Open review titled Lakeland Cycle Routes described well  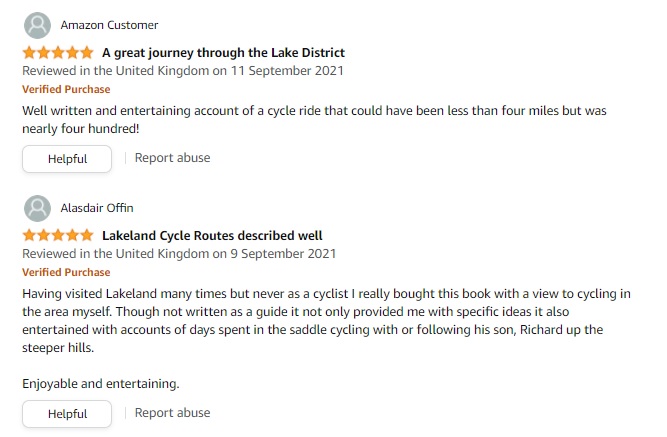coord(212,235)
